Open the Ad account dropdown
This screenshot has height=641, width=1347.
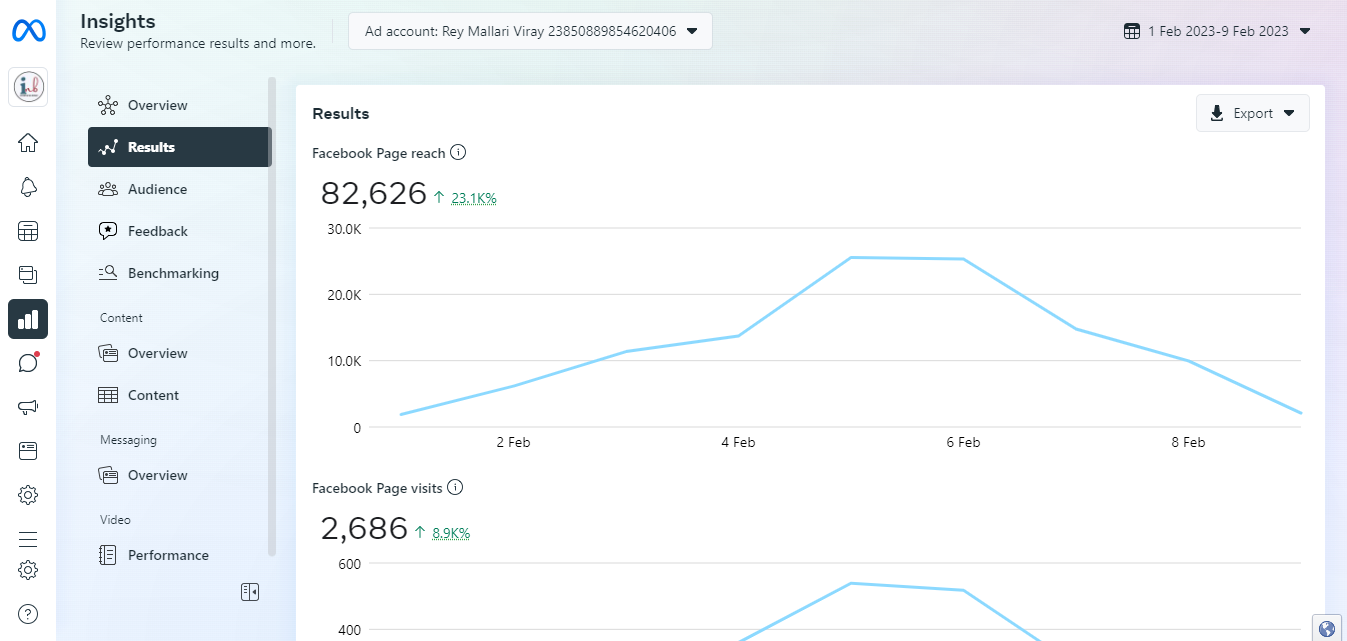(530, 31)
